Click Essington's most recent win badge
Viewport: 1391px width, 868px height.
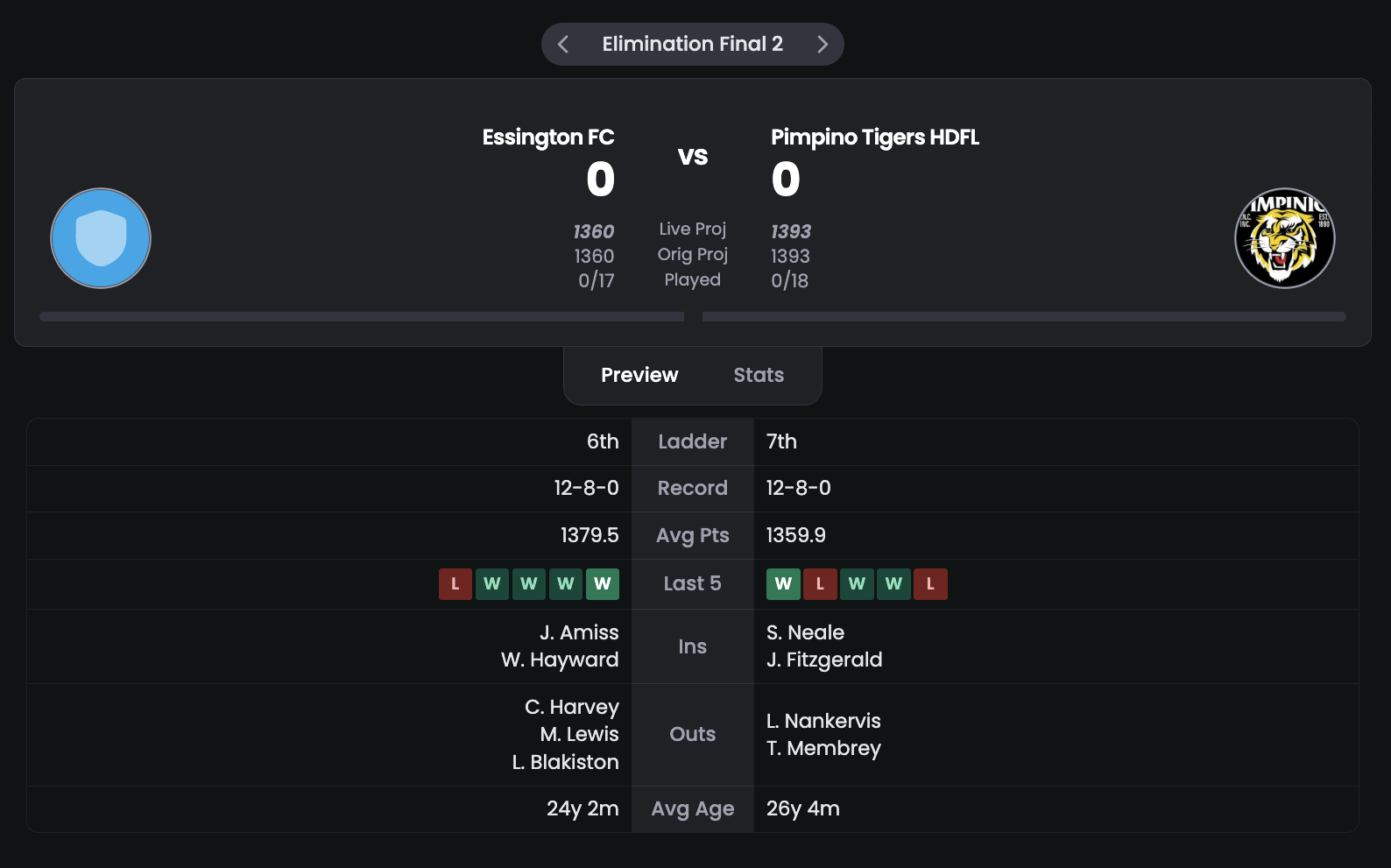point(603,584)
